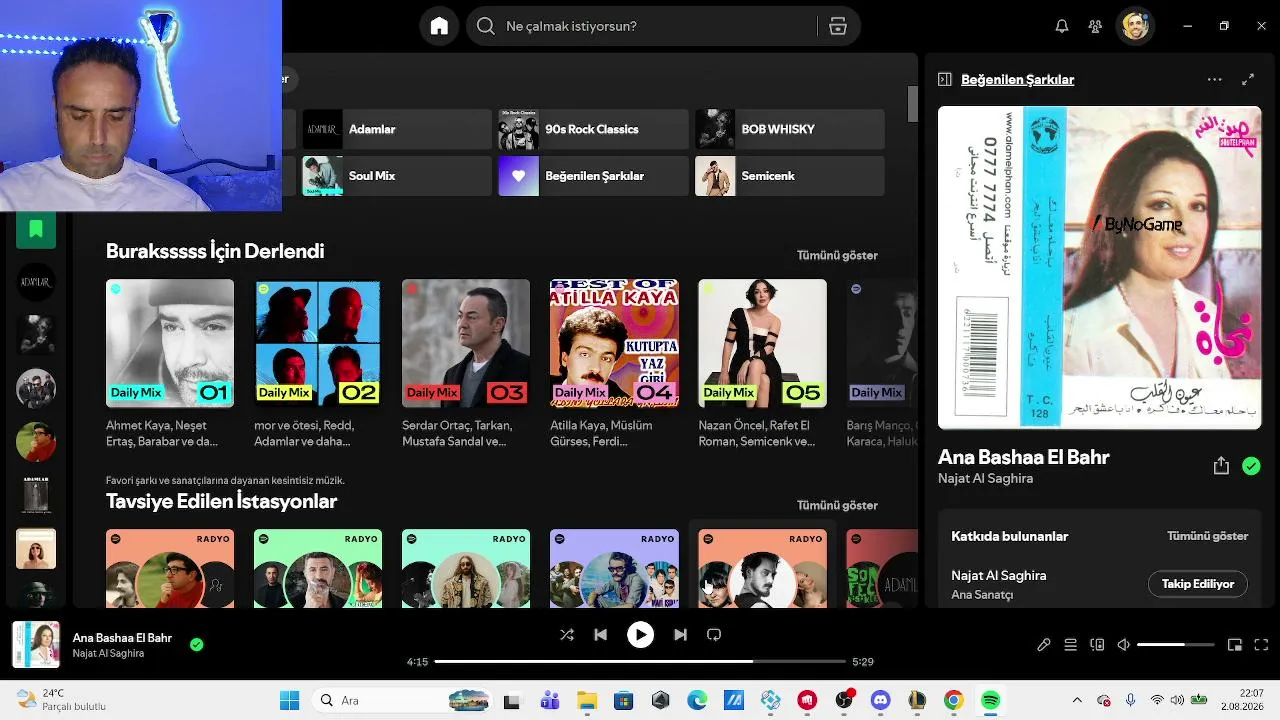Open the mini player
This screenshot has height=720, width=1280.
point(1235,645)
